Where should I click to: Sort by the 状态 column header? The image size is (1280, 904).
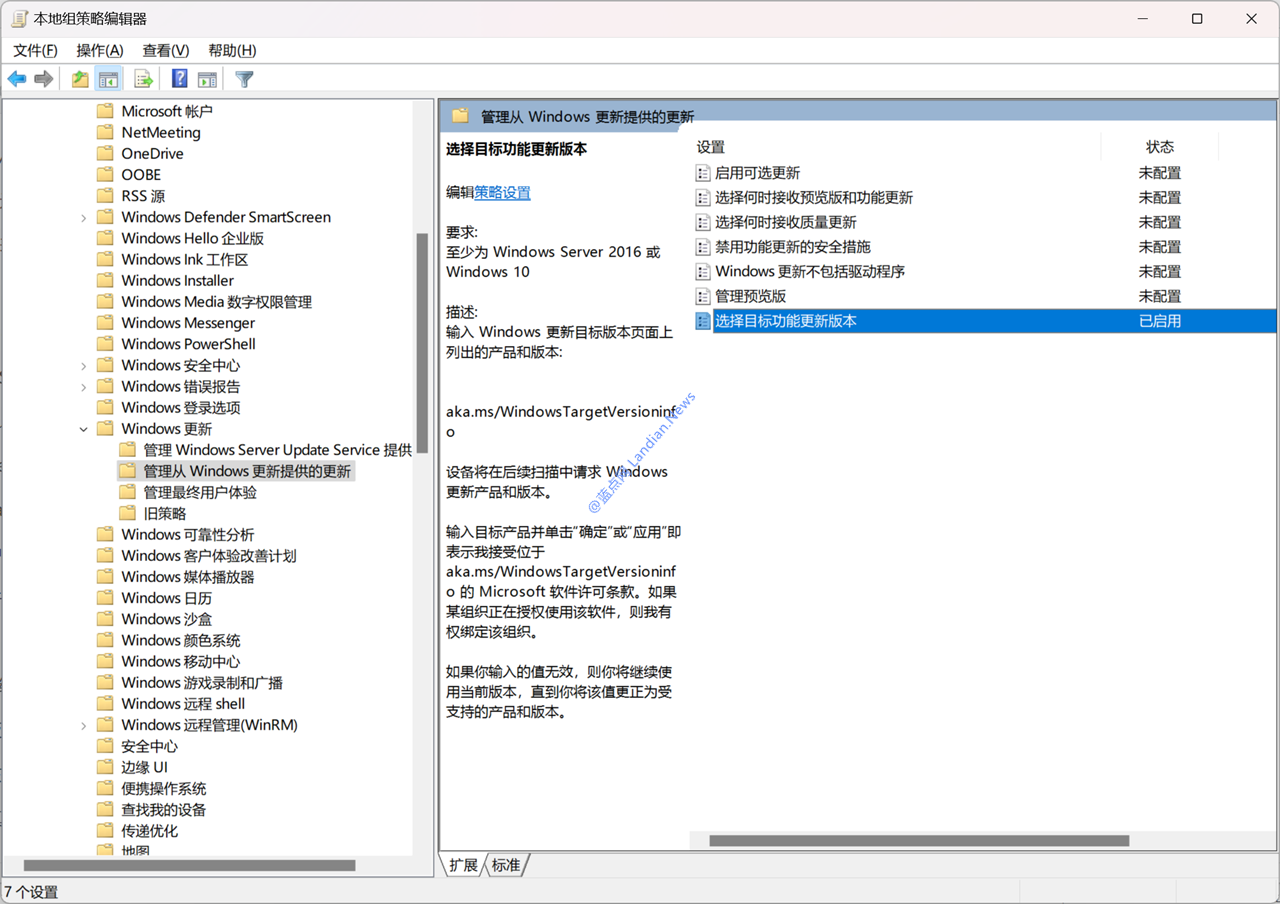[x=1160, y=147]
